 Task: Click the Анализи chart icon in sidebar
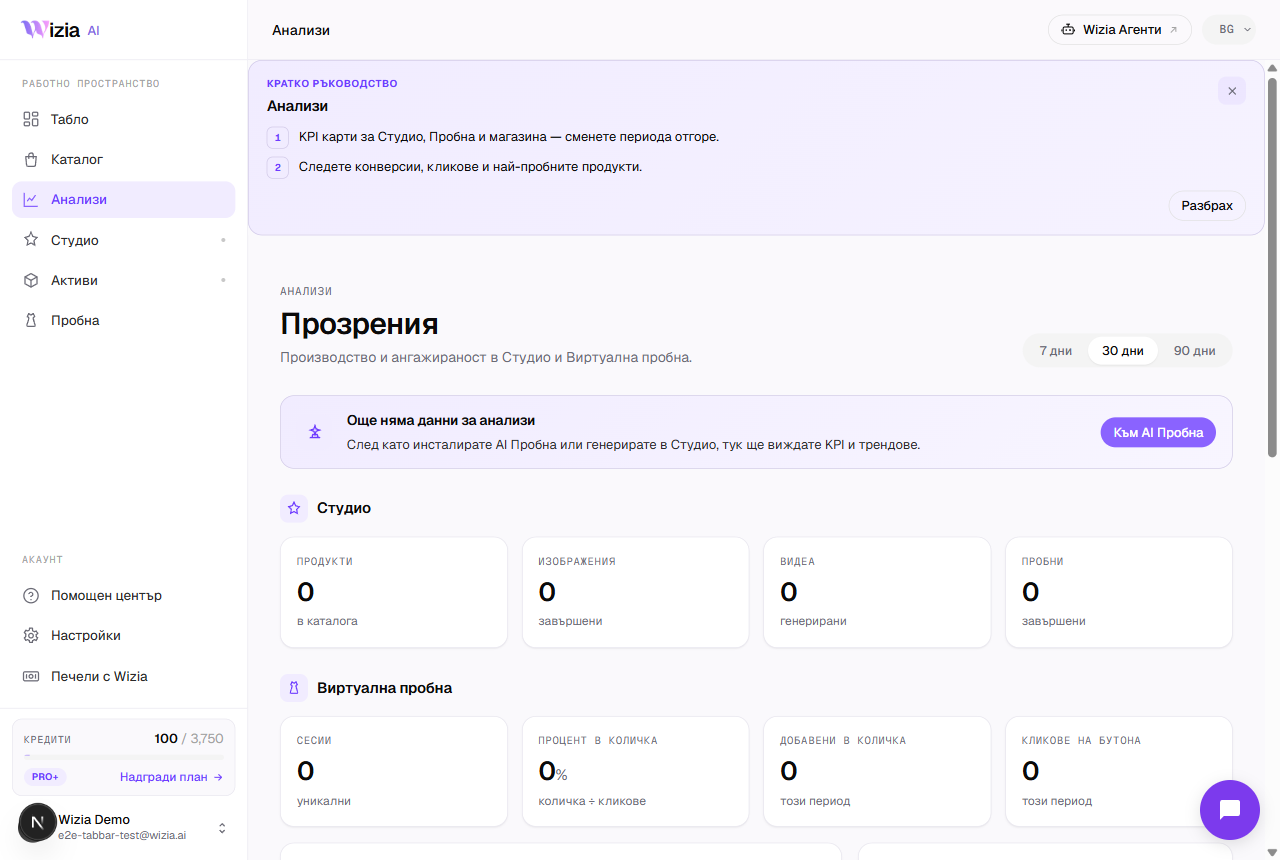point(31,199)
